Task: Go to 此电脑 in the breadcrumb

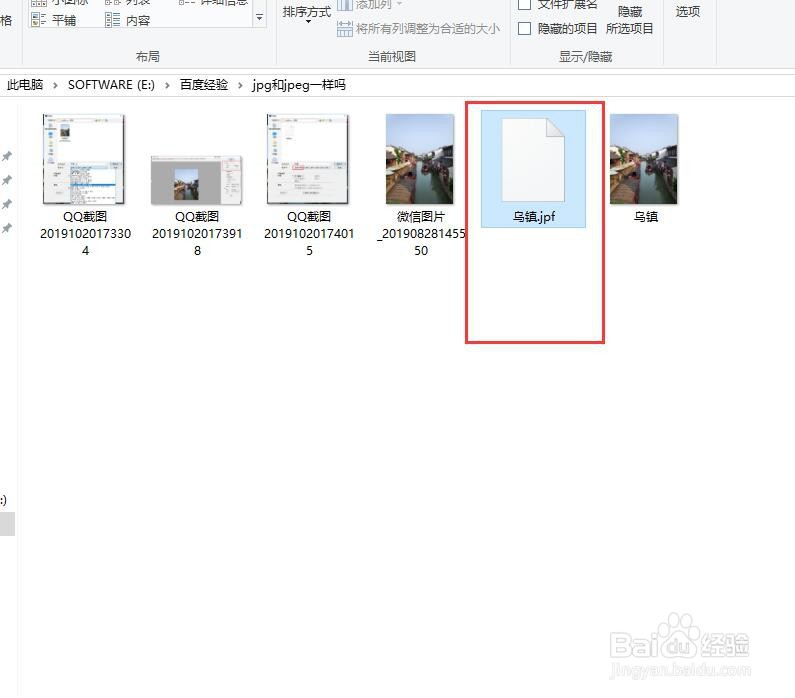Action: point(25,85)
